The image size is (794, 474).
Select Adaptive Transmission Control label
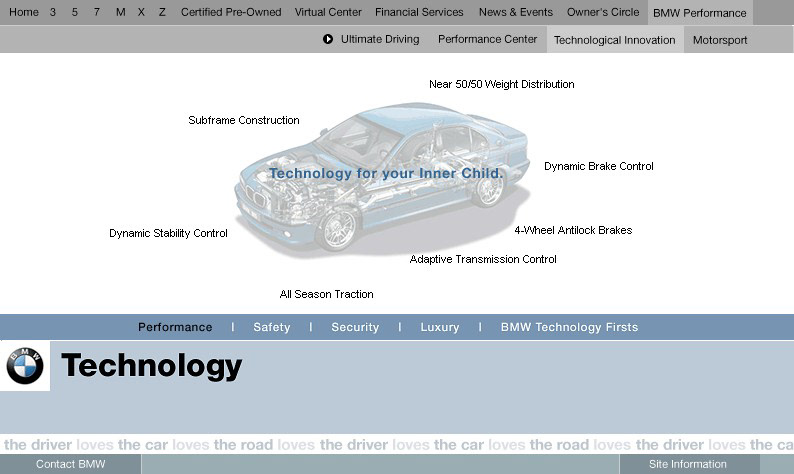click(x=483, y=259)
